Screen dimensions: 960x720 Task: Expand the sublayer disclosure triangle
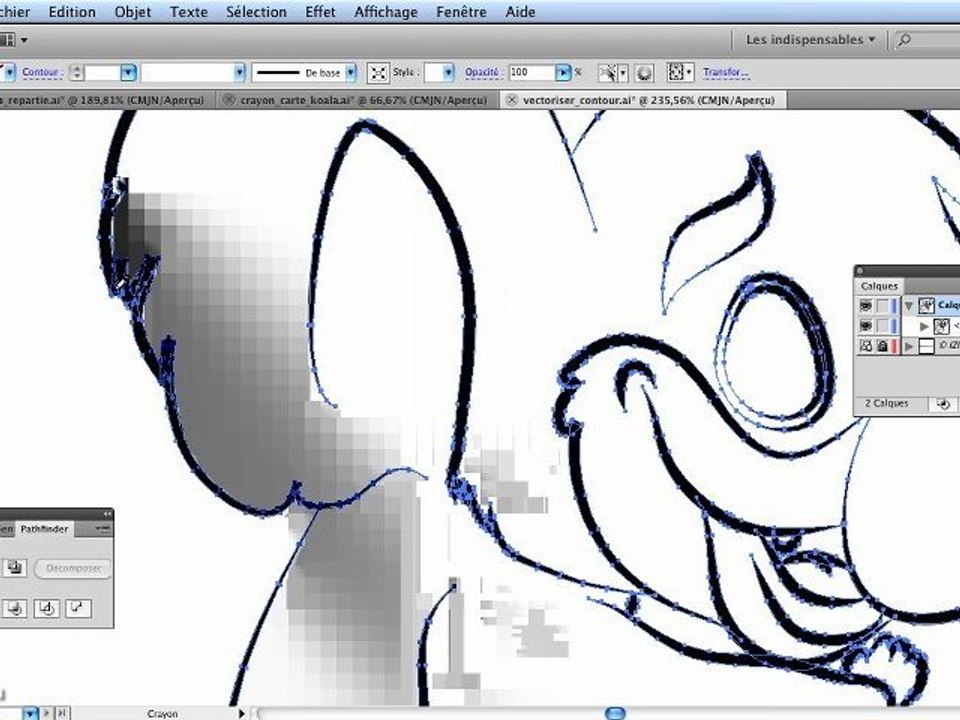coord(924,326)
